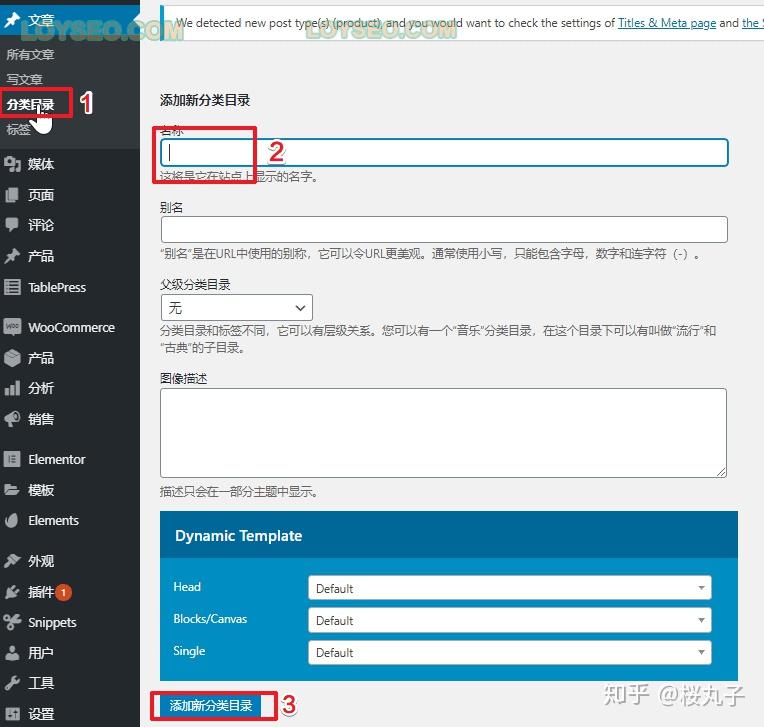The image size is (764, 727).
Task: Open the 页面 menu label
Action: point(41,195)
